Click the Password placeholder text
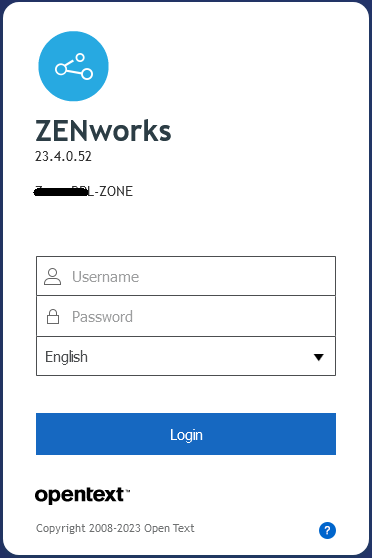The height and width of the screenshot is (558, 372). pos(102,317)
